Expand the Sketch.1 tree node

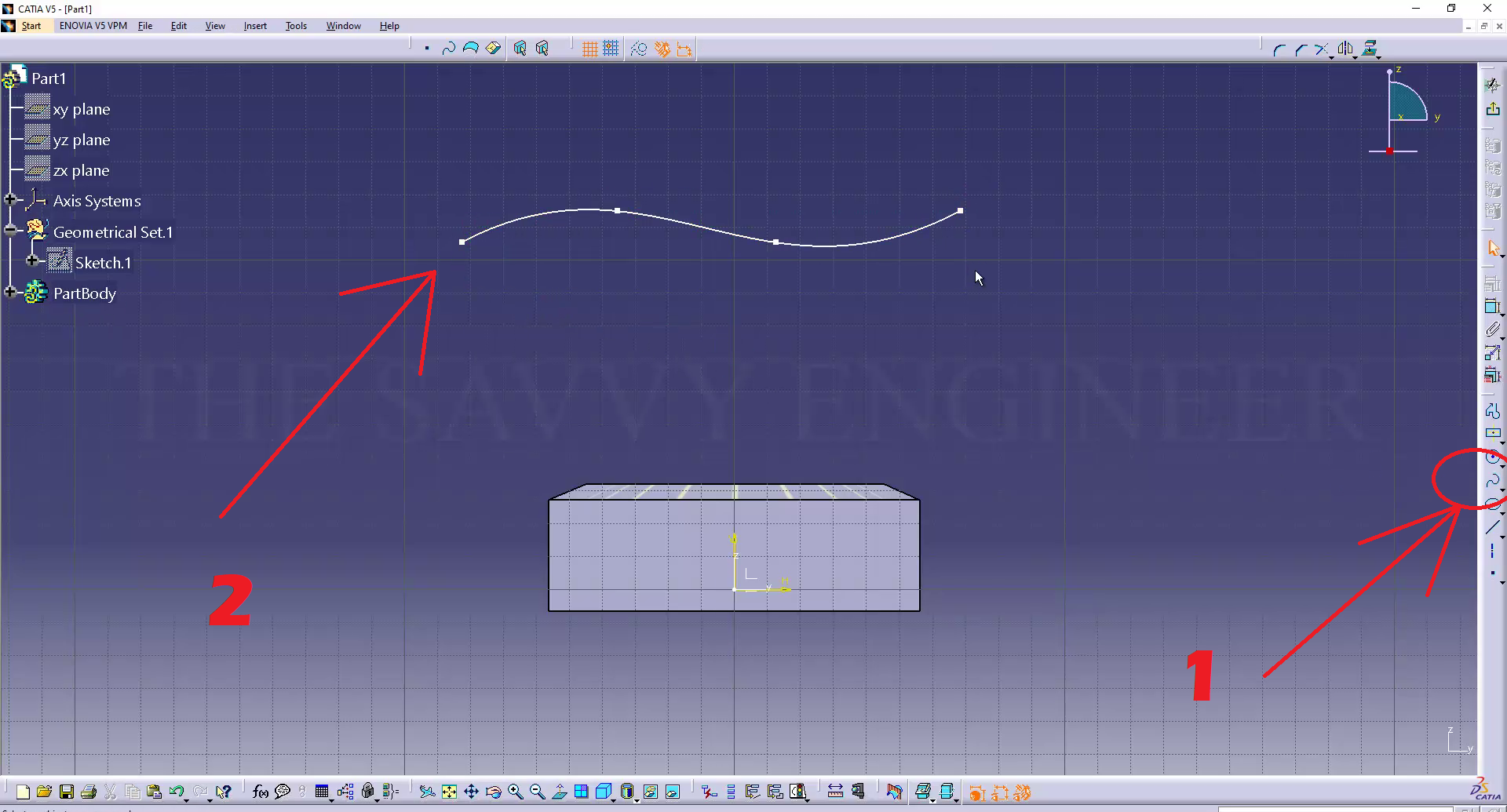click(32, 260)
